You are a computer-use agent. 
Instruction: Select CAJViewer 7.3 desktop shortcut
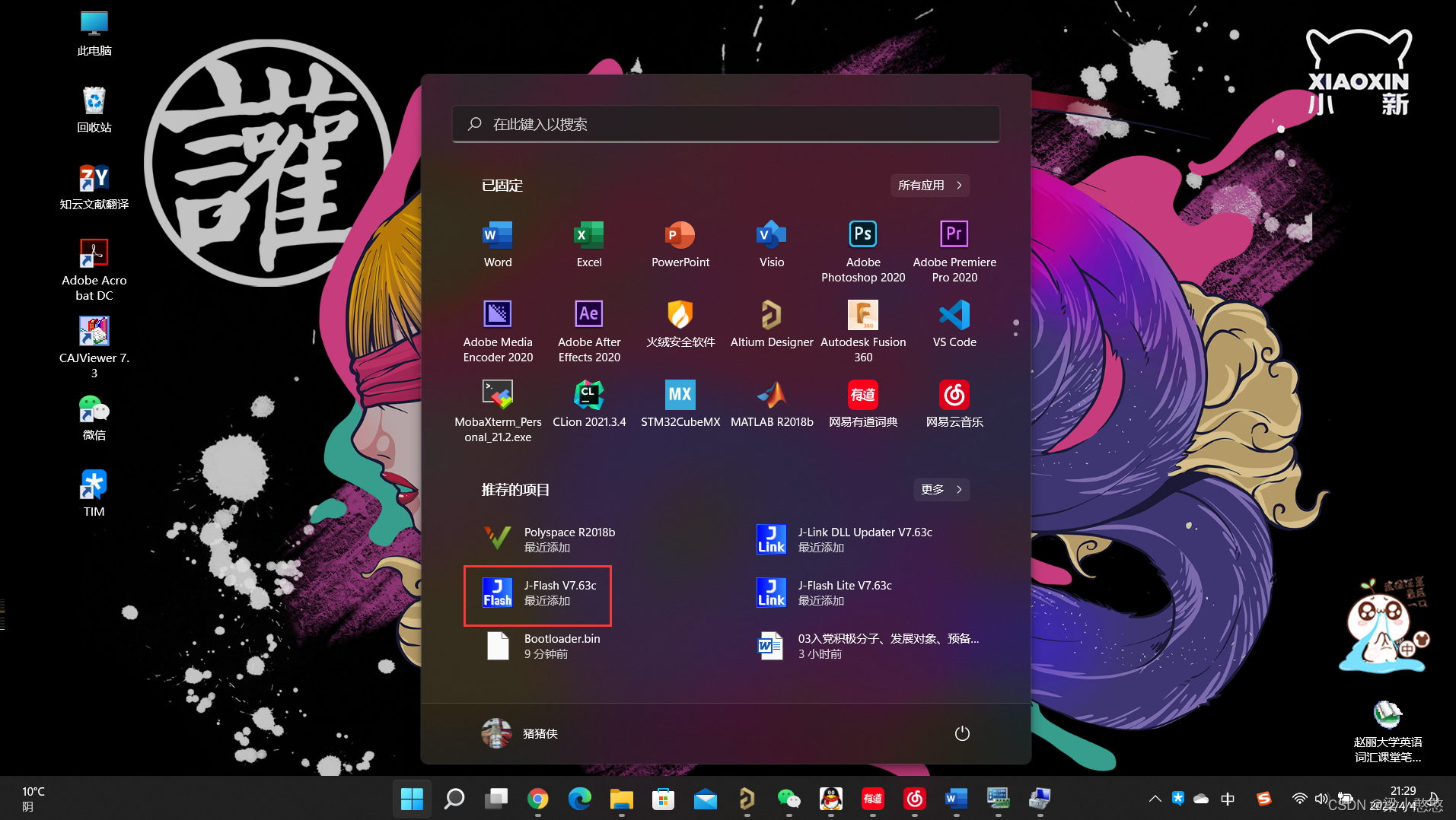(x=94, y=348)
